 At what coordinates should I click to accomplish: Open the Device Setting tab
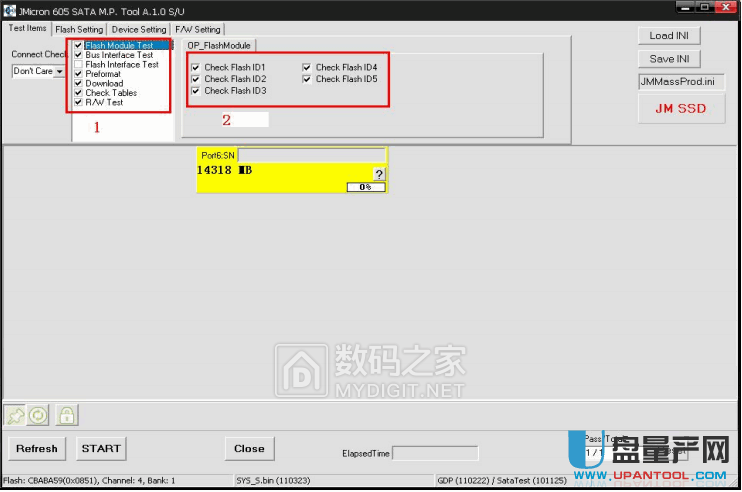click(x=139, y=29)
